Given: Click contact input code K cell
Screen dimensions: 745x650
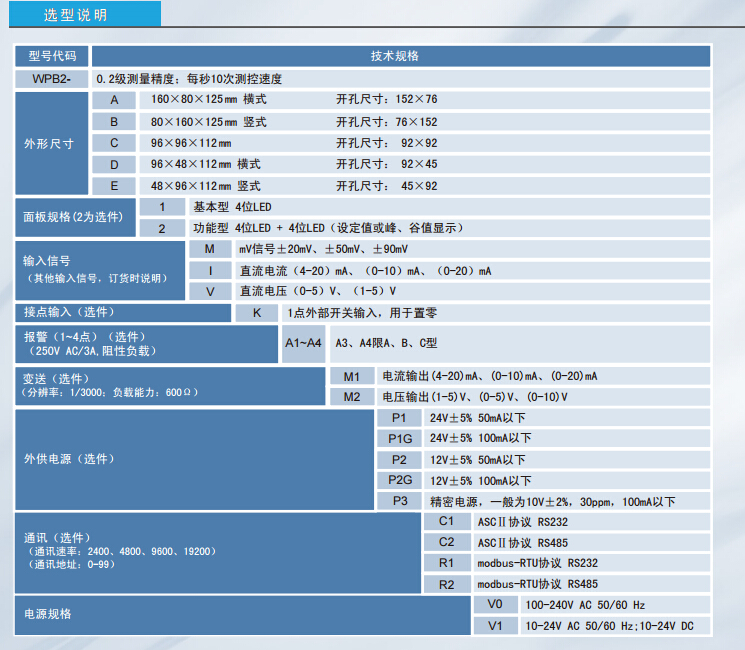Looking at the screenshot, I should 257,313.
